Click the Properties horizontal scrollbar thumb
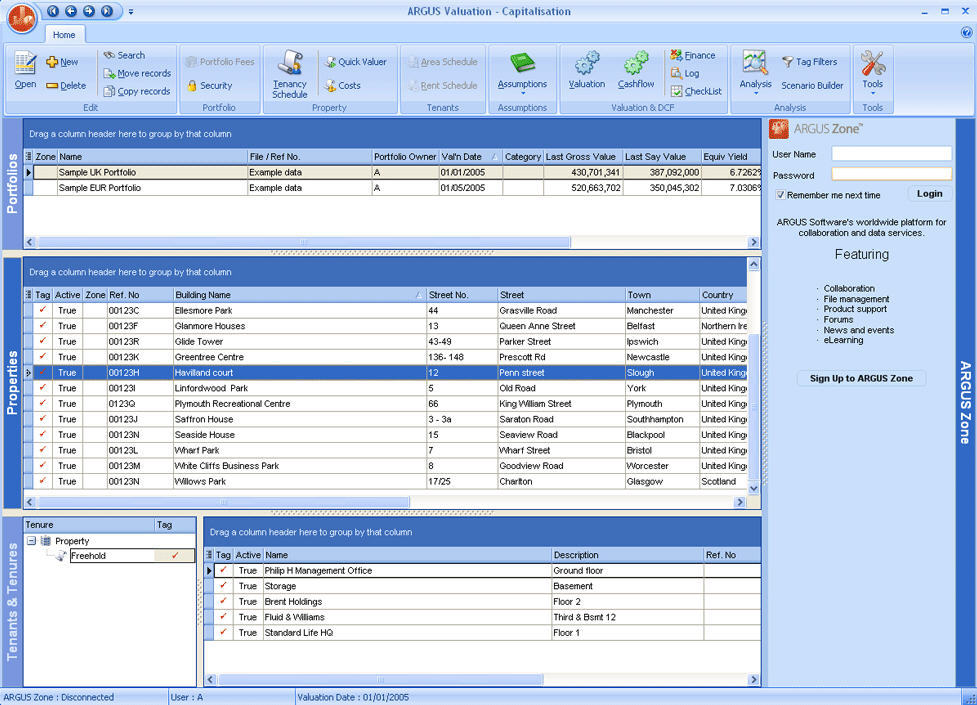The width and height of the screenshot is (977, 705). pos(223,502)
